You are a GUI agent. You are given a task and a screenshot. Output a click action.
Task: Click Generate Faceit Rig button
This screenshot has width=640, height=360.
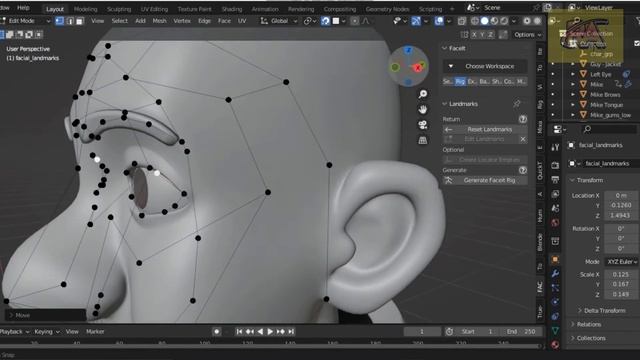485,180
